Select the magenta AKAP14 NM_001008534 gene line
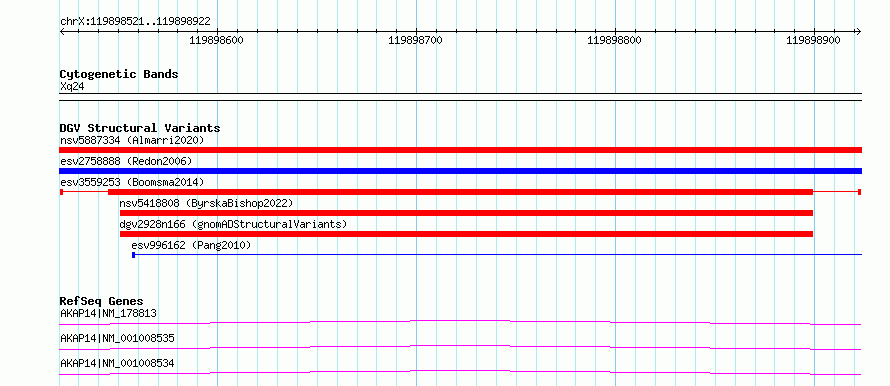The height and width of the screenshot is (386, 890). point(460,372)
